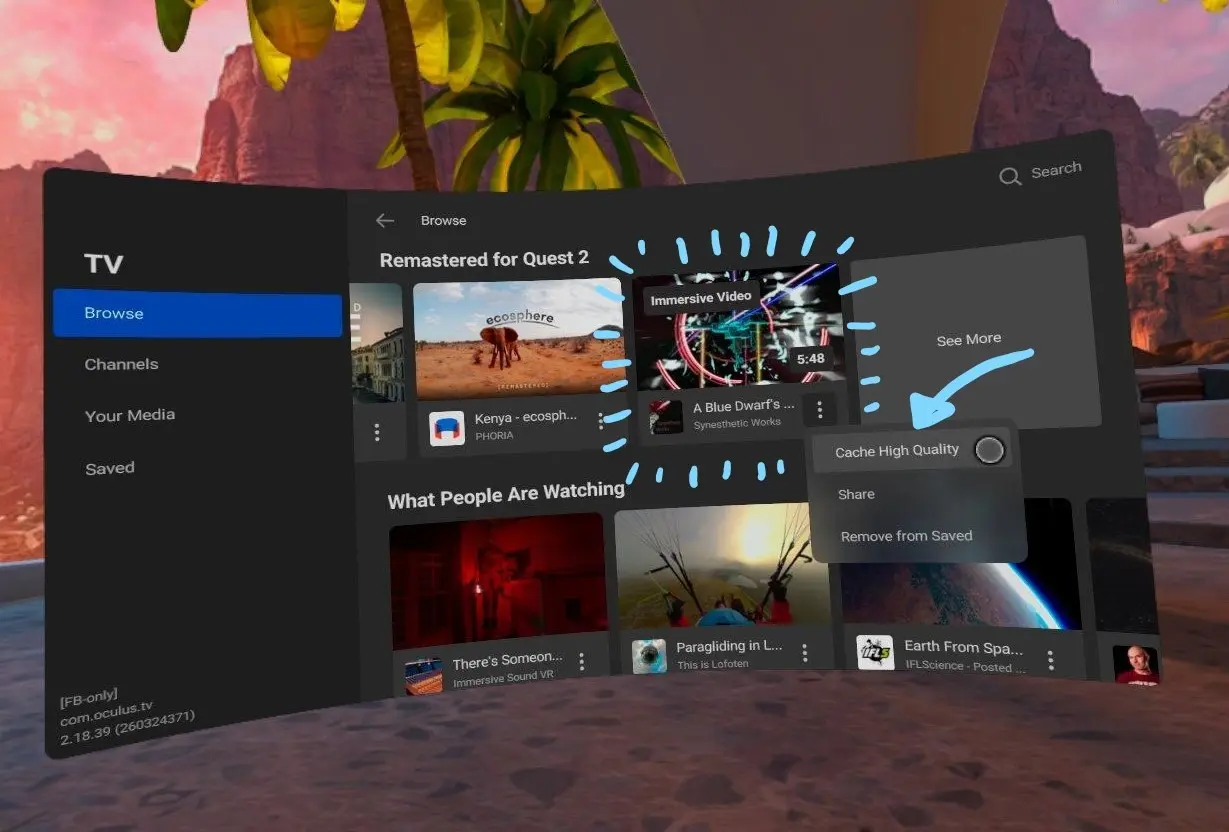Click the IFLScience channel logo
This screenshot has height=832, width=1229.
(875, 652)
